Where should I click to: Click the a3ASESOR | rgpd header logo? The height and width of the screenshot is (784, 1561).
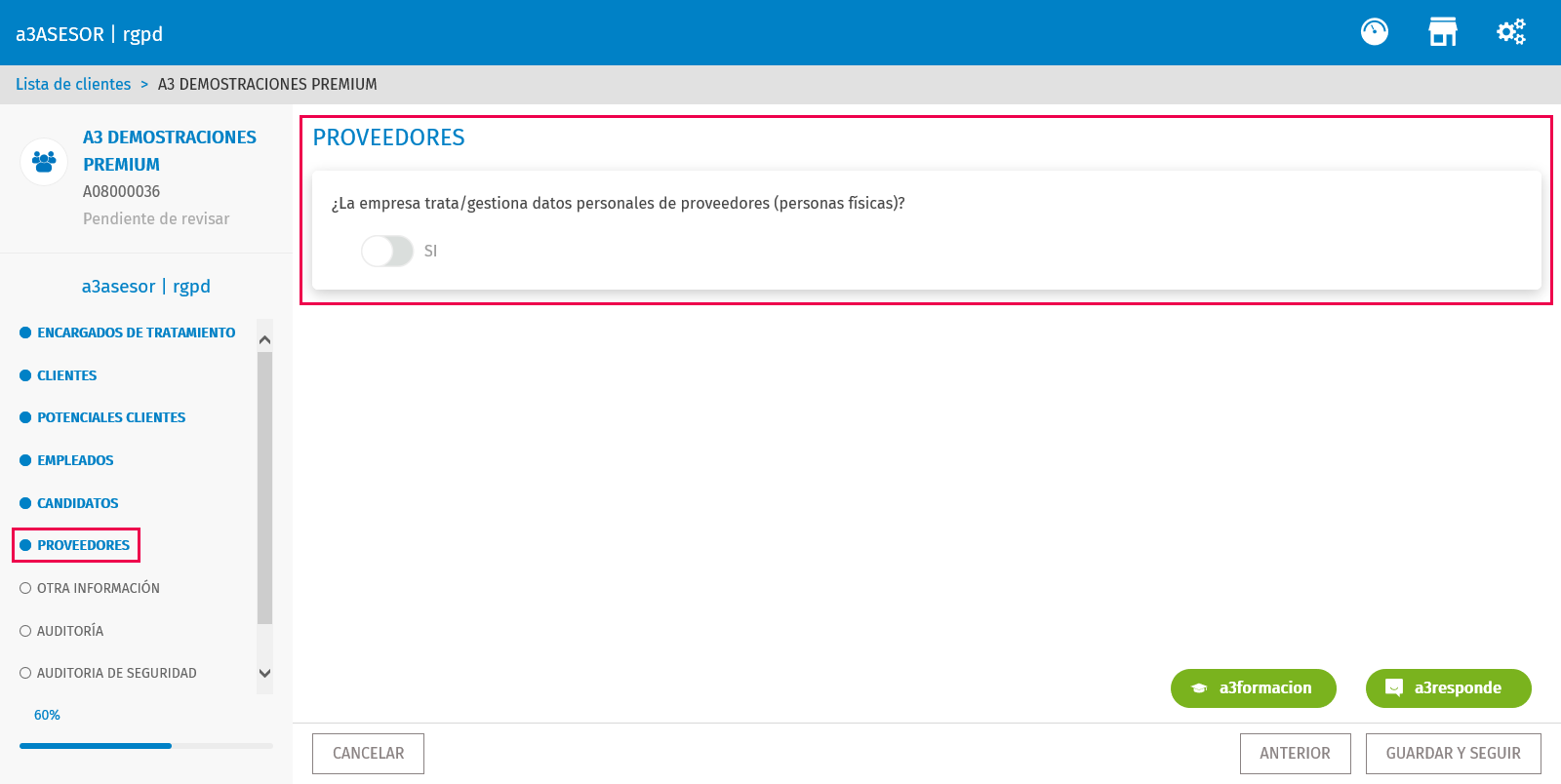pyautogui.click(x=89, y=34)
